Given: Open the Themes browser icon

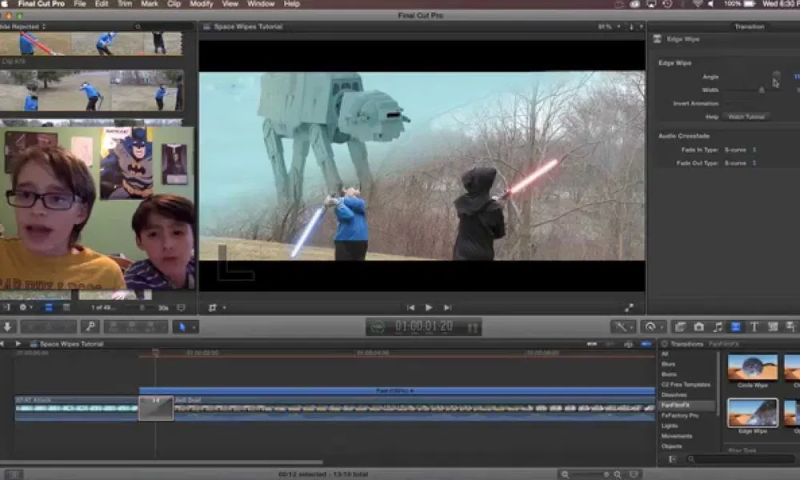Looking at the screenshot, I should (790, 327).
